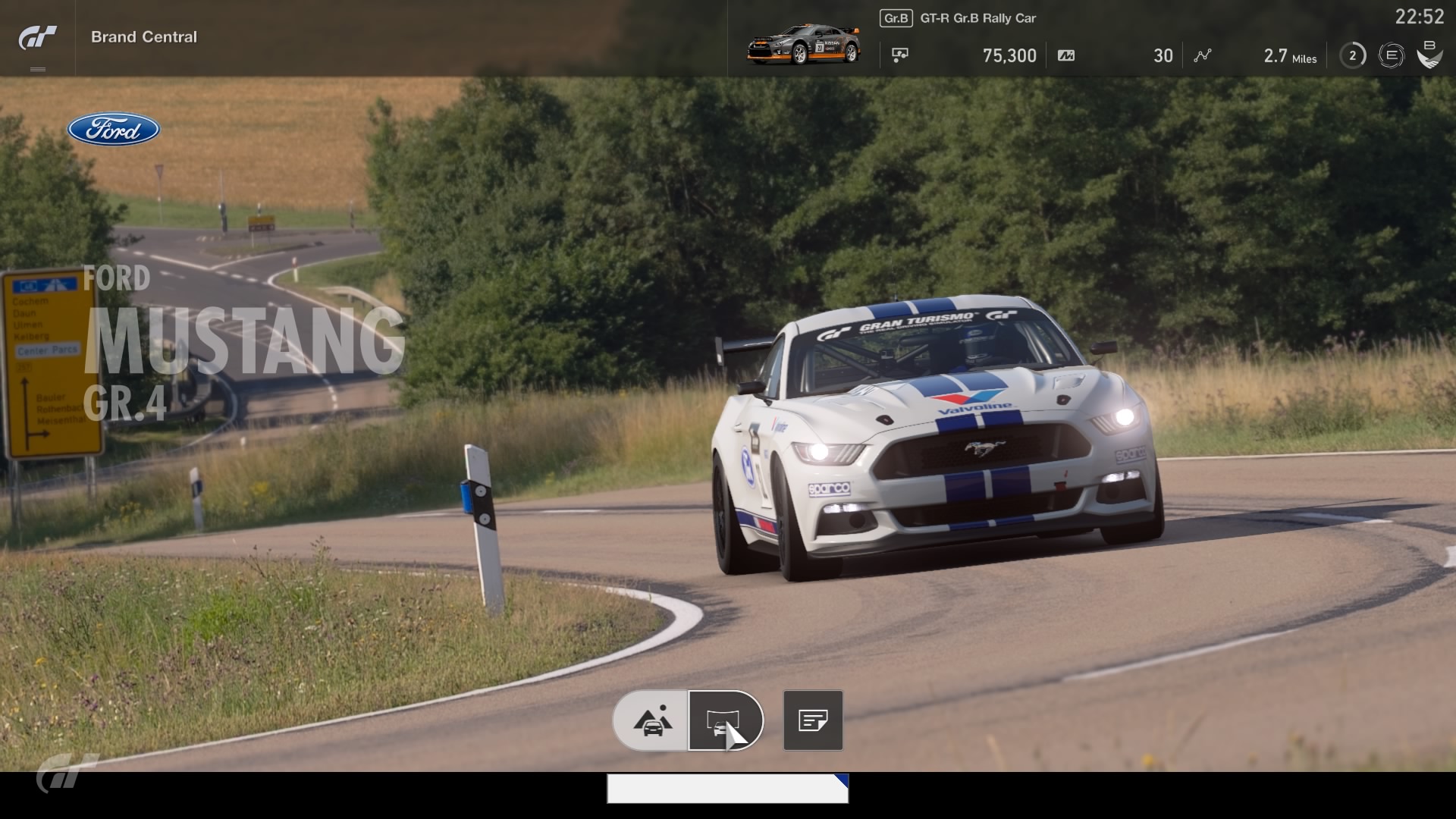The height and width of the screenshot is (819, 1456).
Task: Click the driver rating E badge
Action: (x=1391, y=55)
